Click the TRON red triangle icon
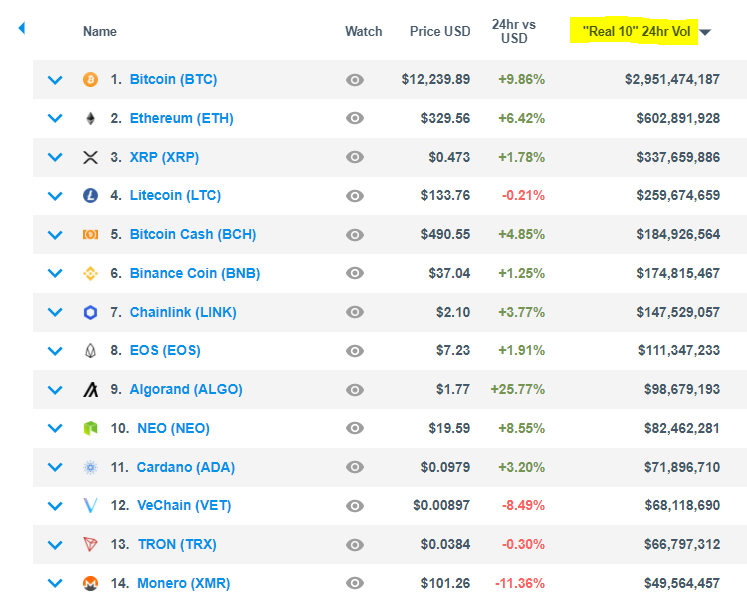 point(90,545)
